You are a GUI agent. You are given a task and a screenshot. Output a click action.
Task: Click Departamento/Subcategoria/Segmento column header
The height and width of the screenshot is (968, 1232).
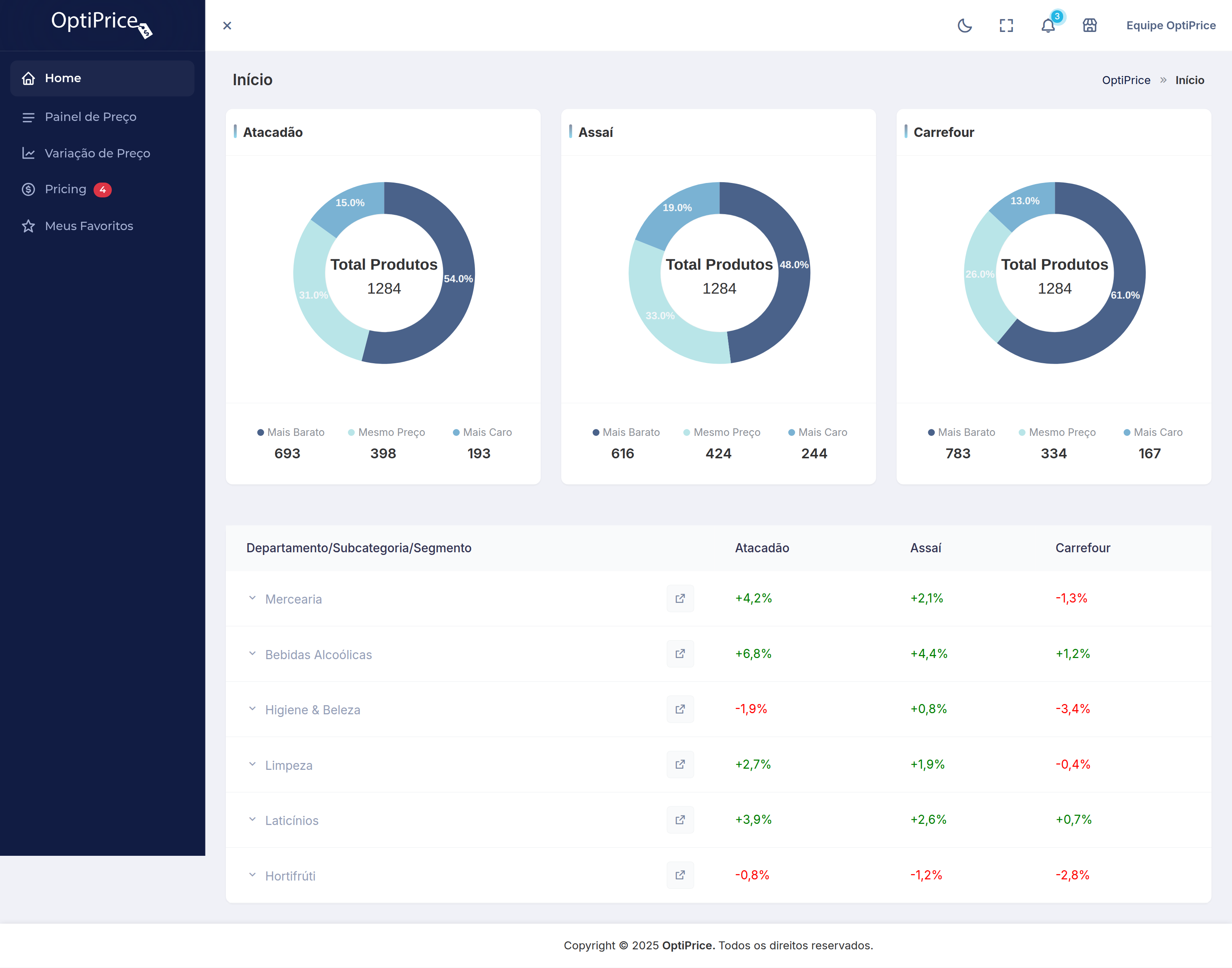point(359,548)
